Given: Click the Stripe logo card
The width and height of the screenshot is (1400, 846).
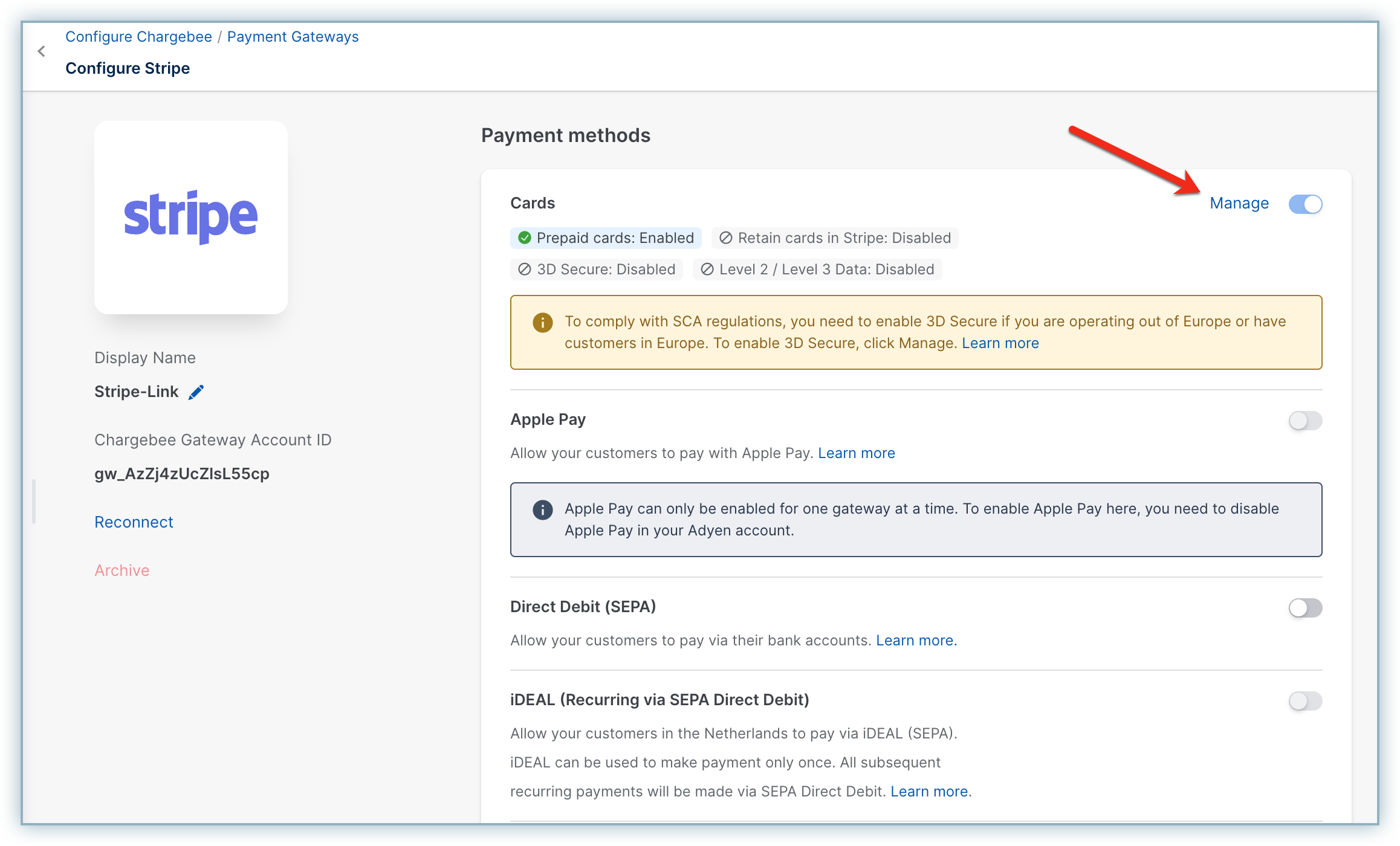Looking at the screenshot, I should (190, 217).
